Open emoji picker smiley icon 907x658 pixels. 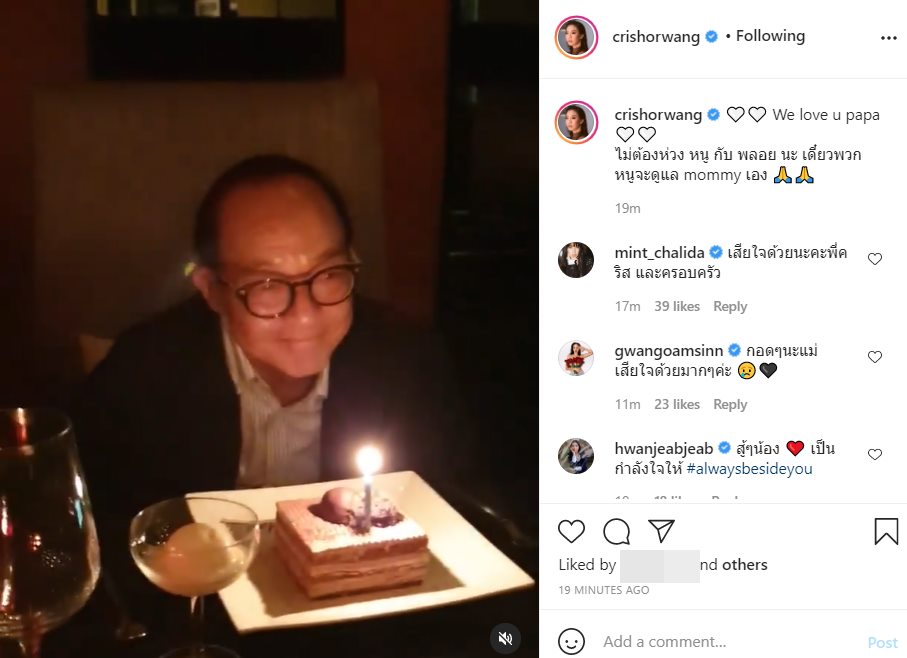[x=571, y=642]
